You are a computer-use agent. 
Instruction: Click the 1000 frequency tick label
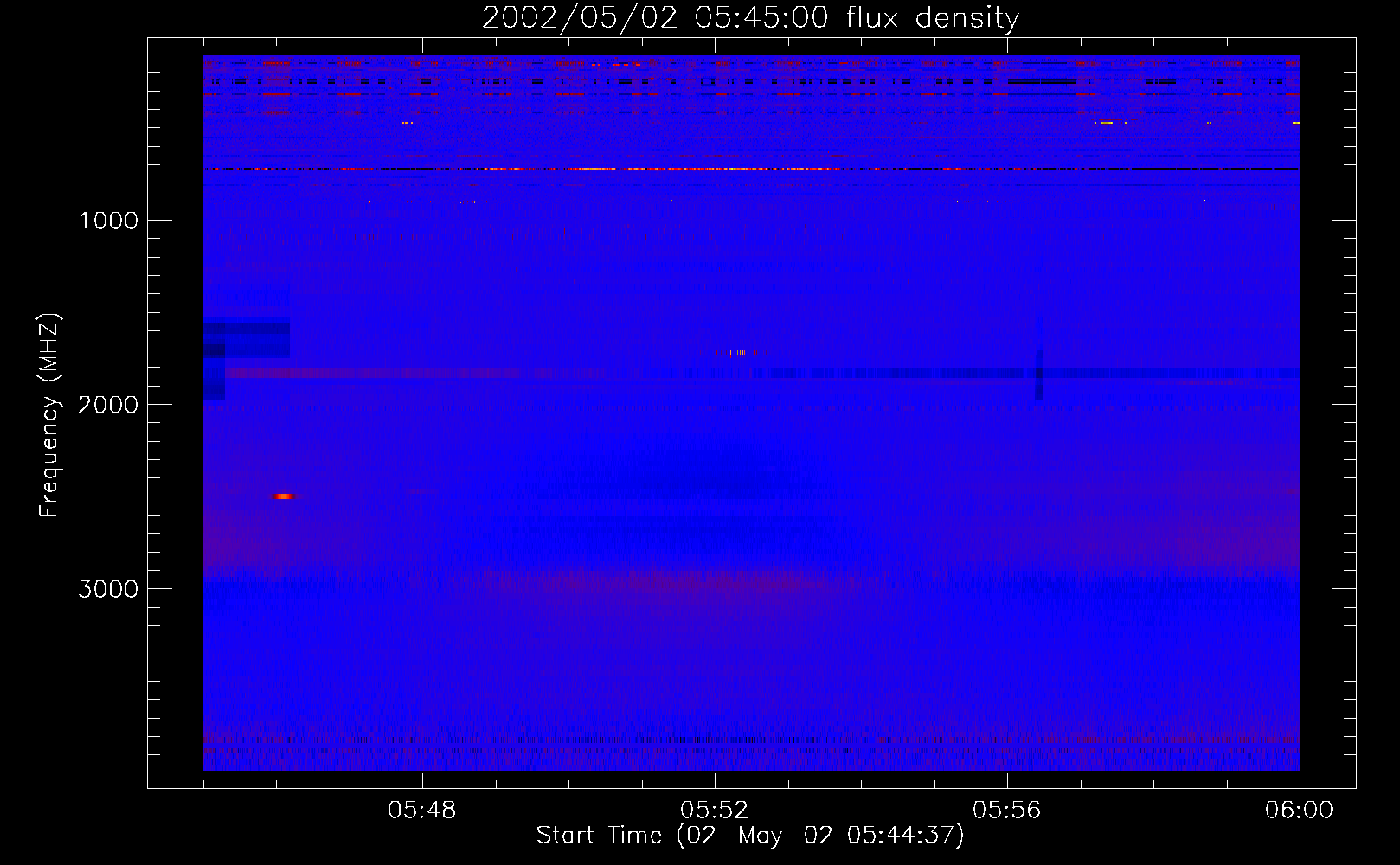(108, 221)
